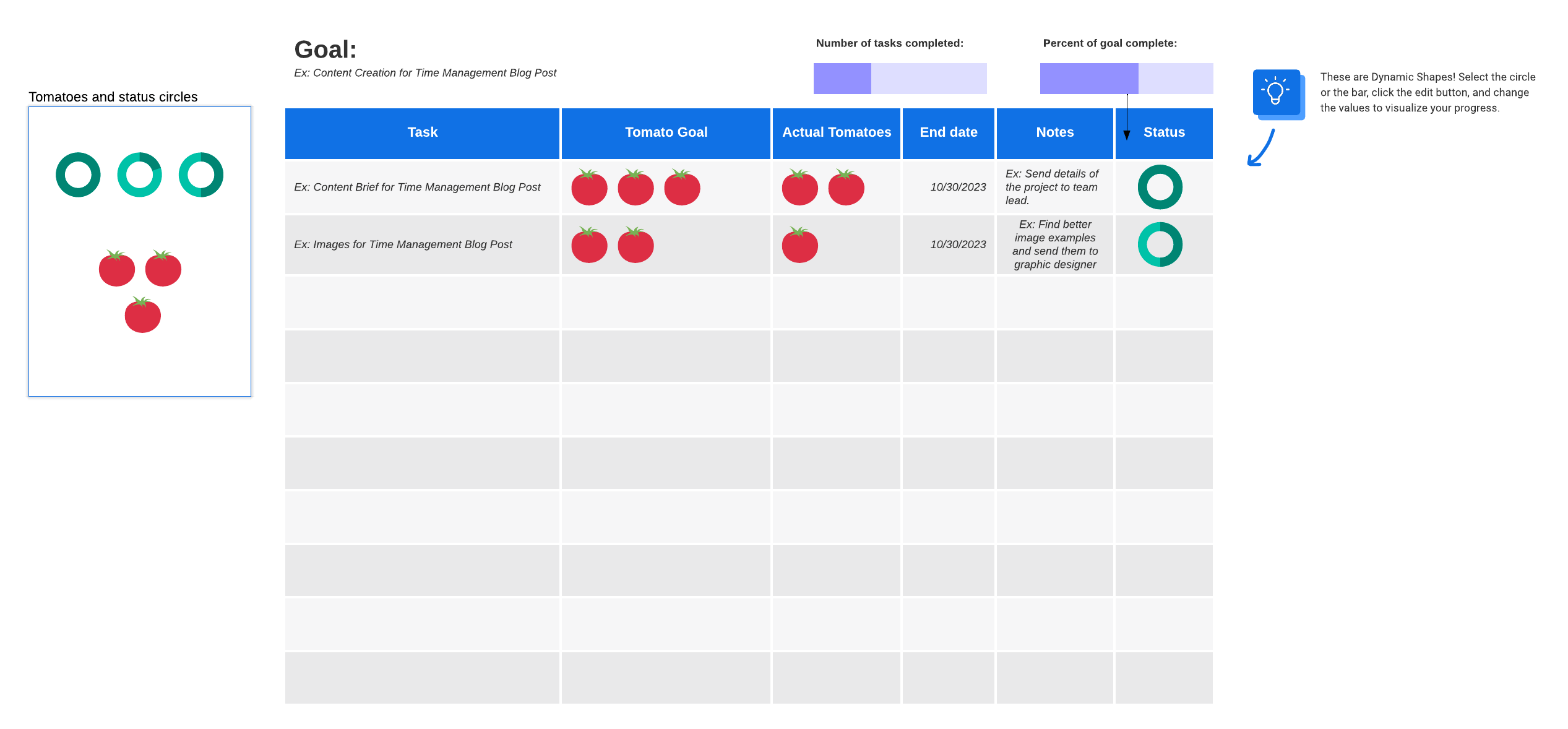Image resolution: width=1568 pixels, height=729 pixels.
Task: Click the Number of tasks completed progress bar
Action: coord(900,79)
